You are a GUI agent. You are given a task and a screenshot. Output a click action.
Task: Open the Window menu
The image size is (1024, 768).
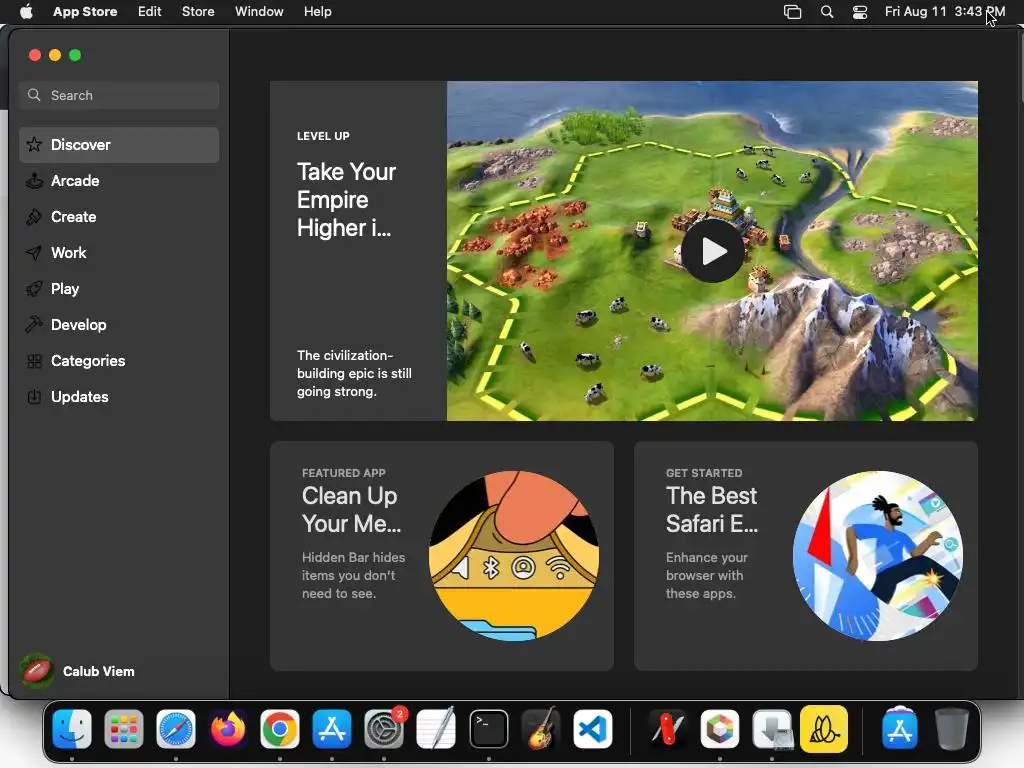click(x=259, y=12)
